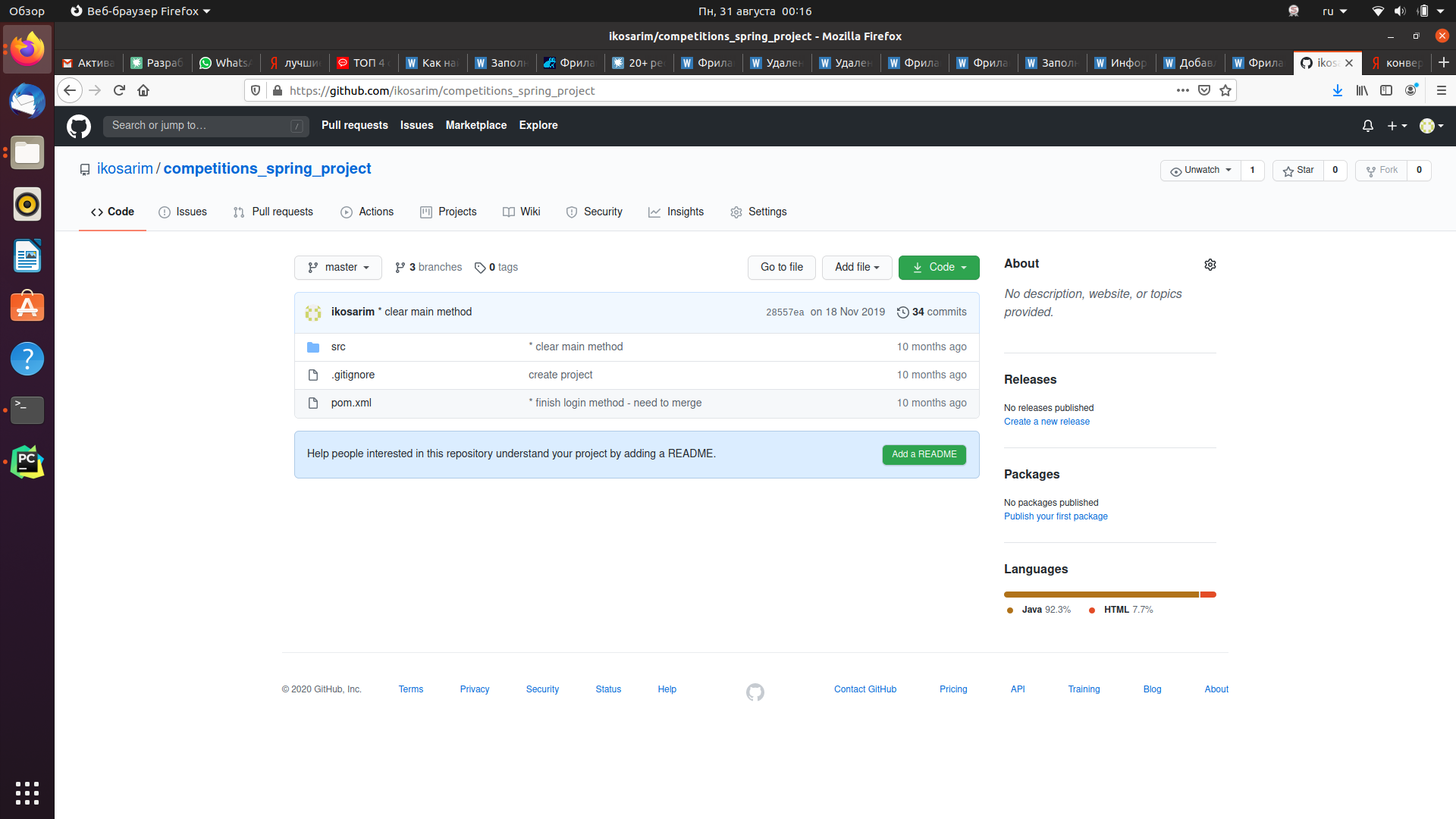The width and height of the screenshot is (1456, 819).
Task: Click the About settings gear icon
Action: [1210, 265]
